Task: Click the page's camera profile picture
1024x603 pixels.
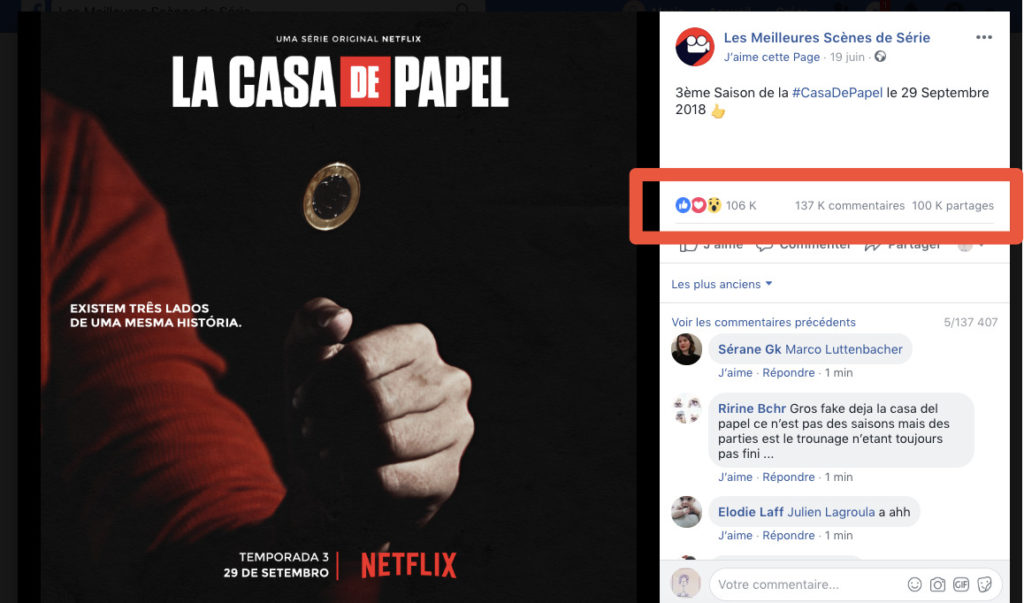Action: pos(694,47)
